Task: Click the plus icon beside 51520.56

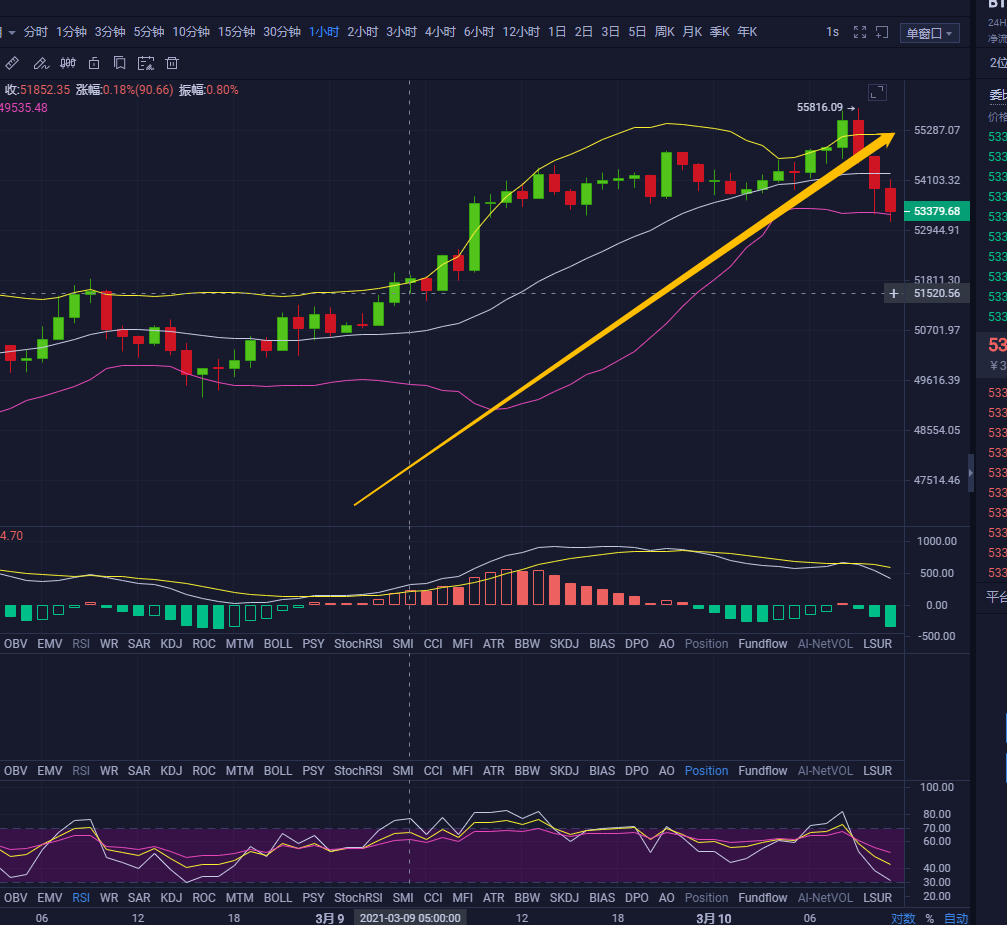Action: tap(893, 294)
